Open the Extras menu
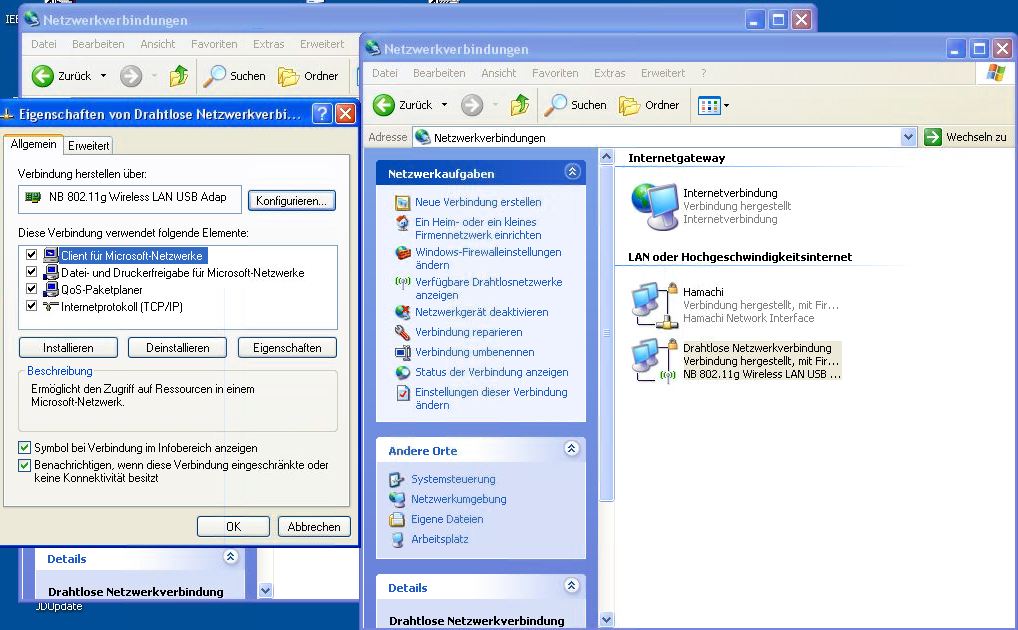Image resolution: width=1018 pixels, height=630 pixels. tap(612, 73)
